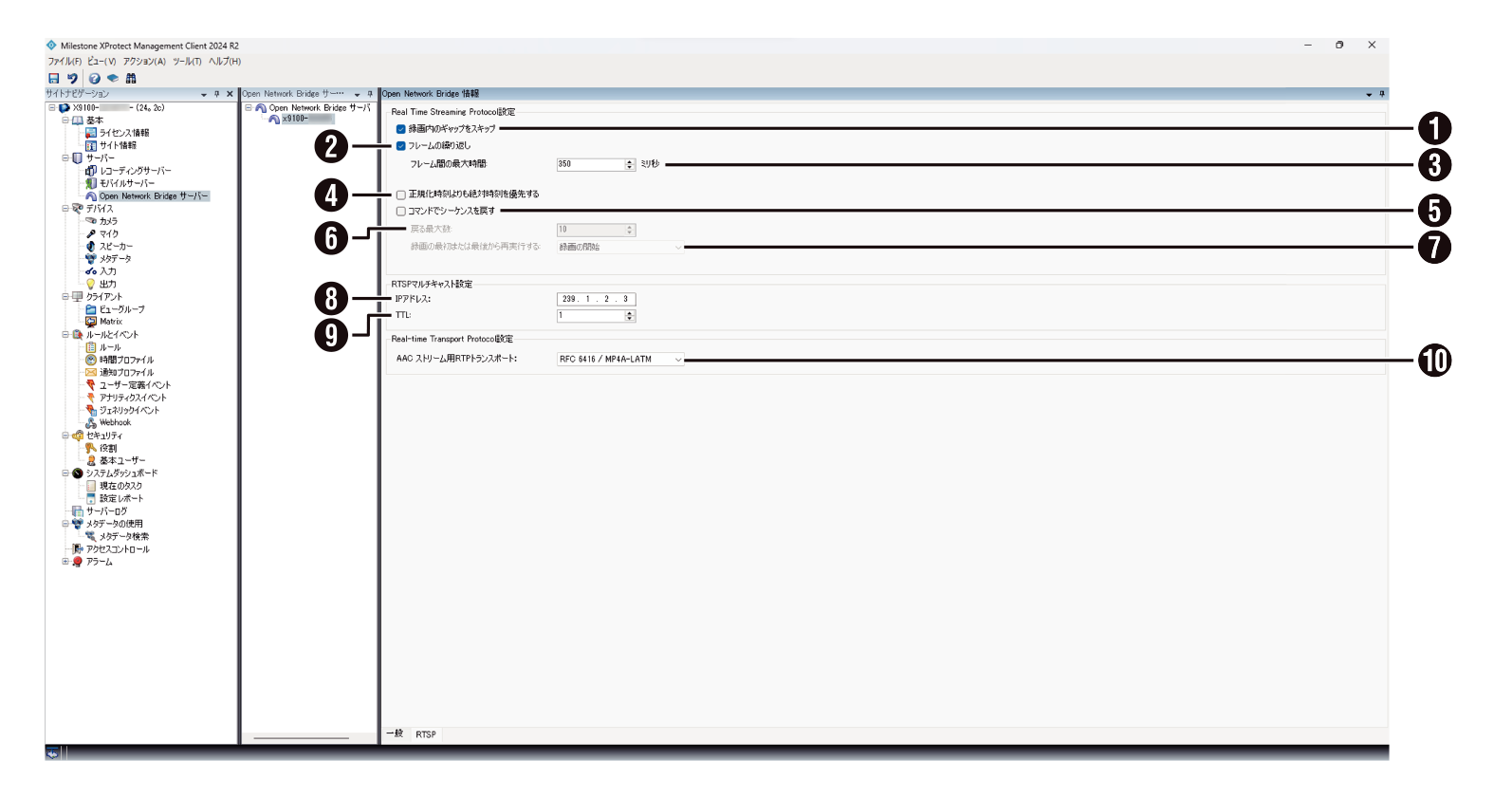
Task: Select the ライセンス情報 icon in the tree
Action: (x=91, y=133)
